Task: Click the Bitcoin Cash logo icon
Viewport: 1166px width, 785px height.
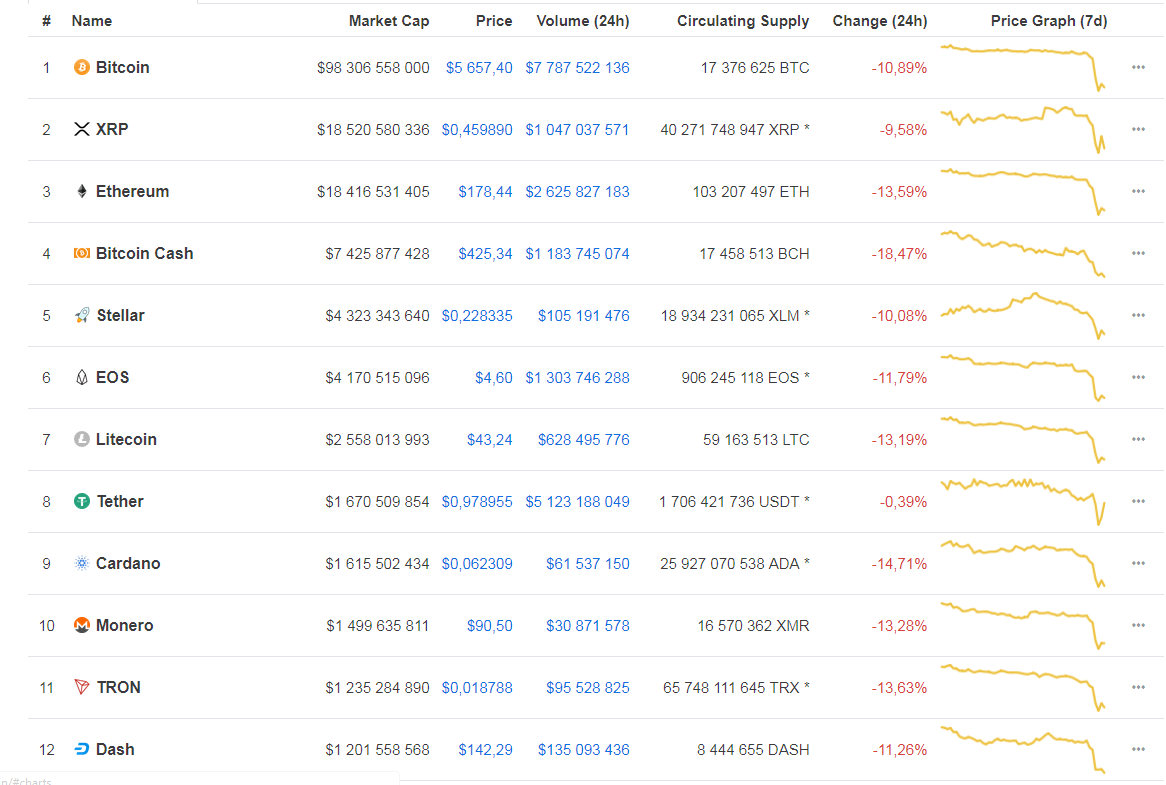Action: point(82,253)
